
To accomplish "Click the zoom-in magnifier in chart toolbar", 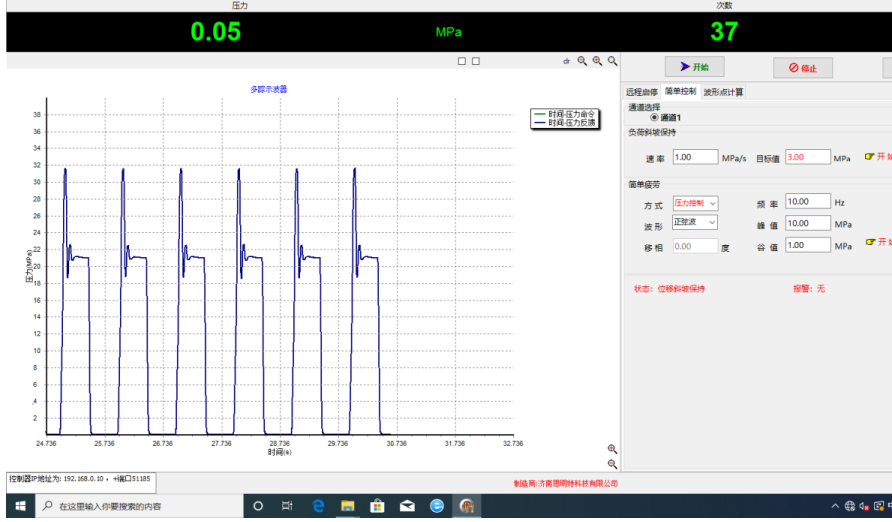I will tap(597, 61).
